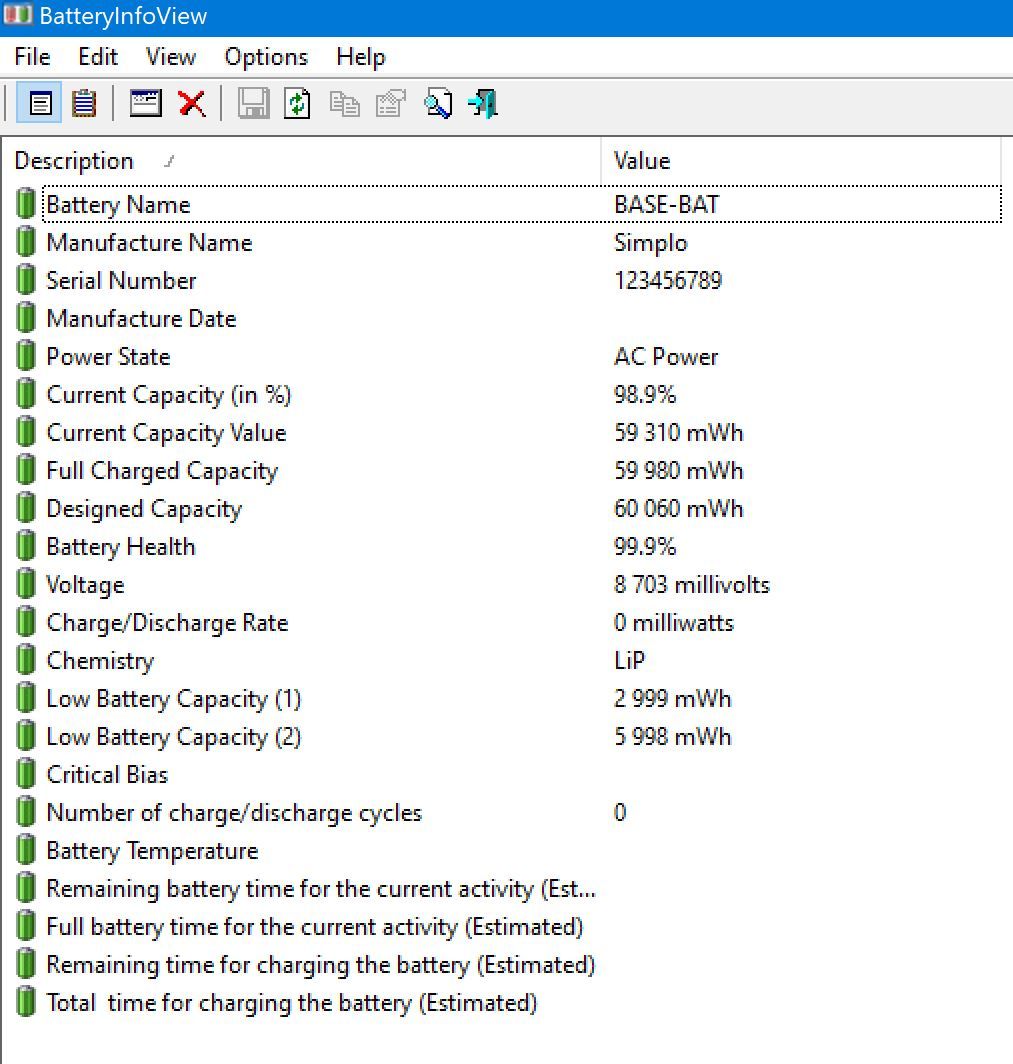Select the Battery Health row text
This screenshot has width=1013, height=1064.
[x=121, y=547]
